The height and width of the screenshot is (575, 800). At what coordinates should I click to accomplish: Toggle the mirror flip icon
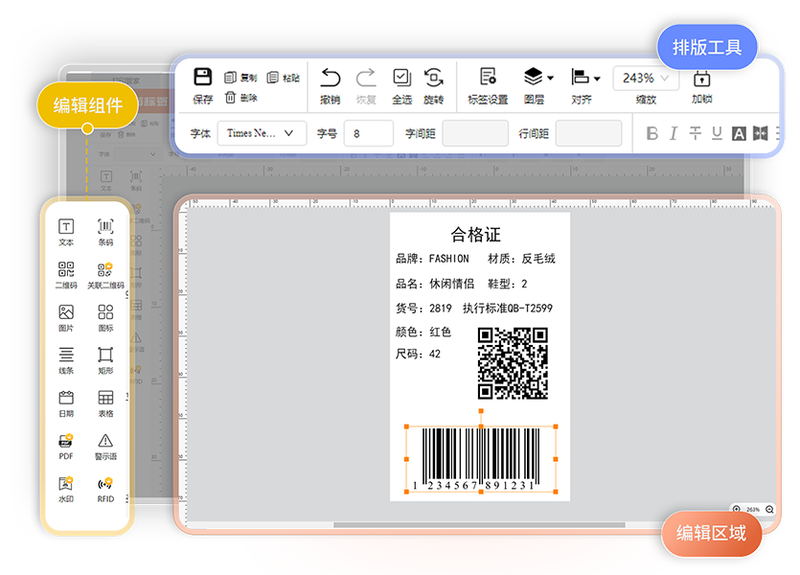point(760,134)
